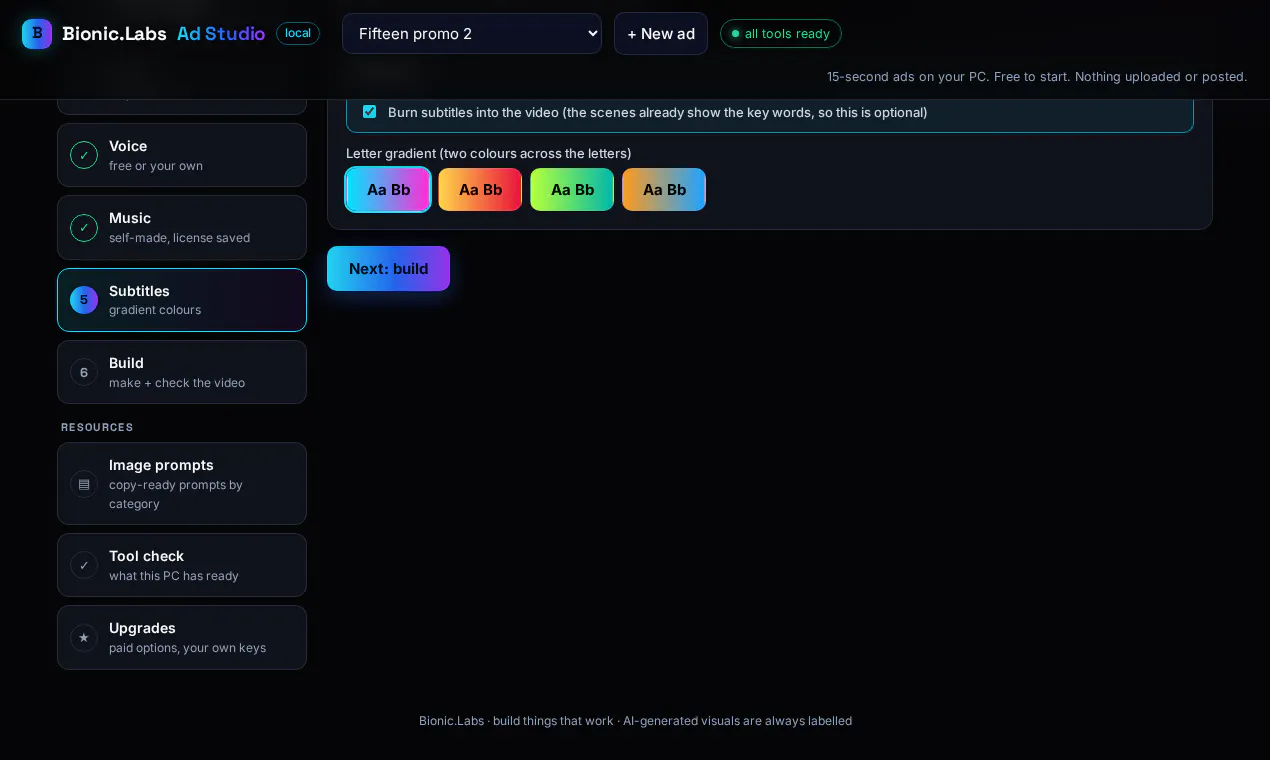Open Image prompts resource
This screenshot has height=760, width=1270.
tap(182, 484)
